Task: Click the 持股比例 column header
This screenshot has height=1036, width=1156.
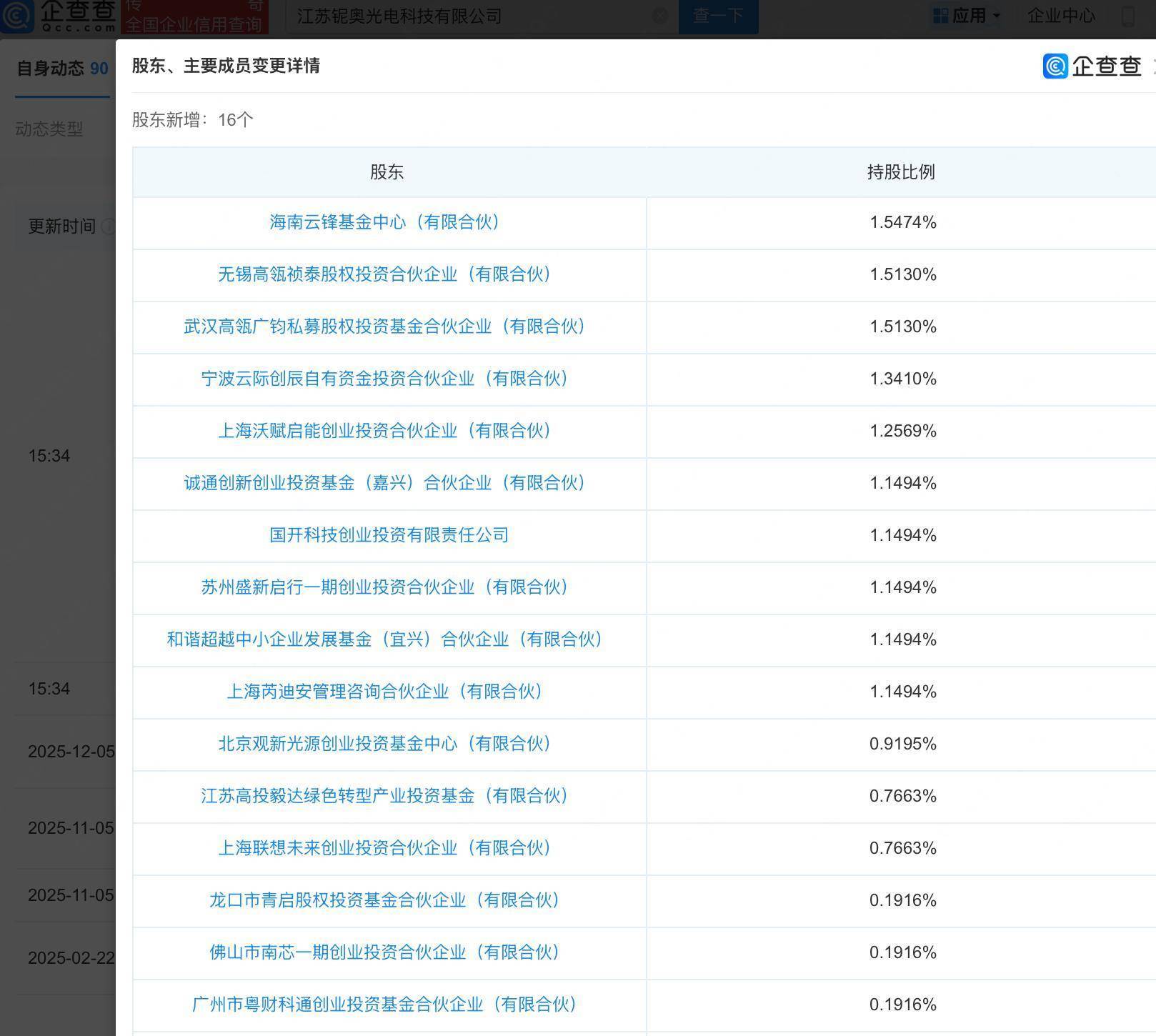Action: click(901, 172)
